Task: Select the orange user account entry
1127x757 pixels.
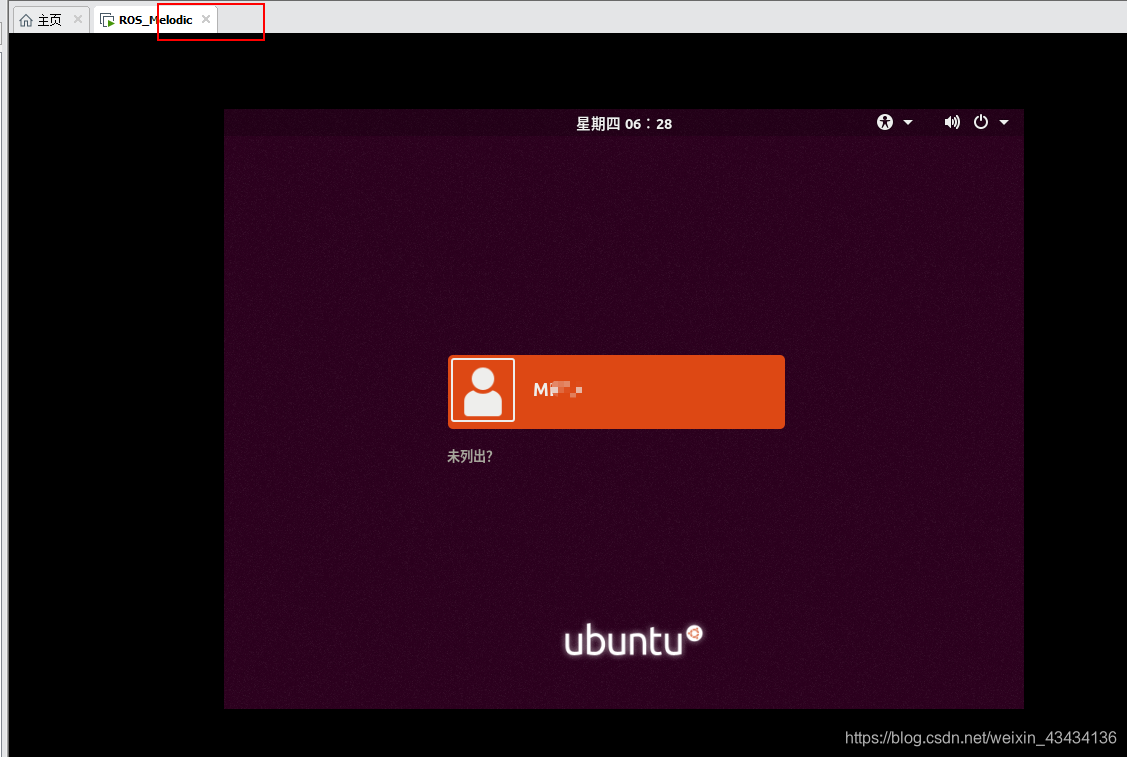Action: coord(616,392)
